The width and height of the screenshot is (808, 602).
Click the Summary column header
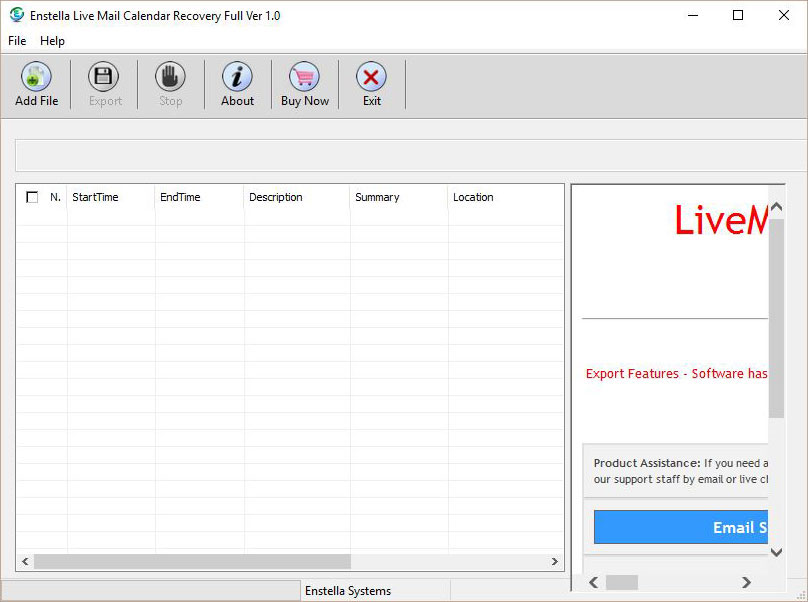(x=377, y=197)
